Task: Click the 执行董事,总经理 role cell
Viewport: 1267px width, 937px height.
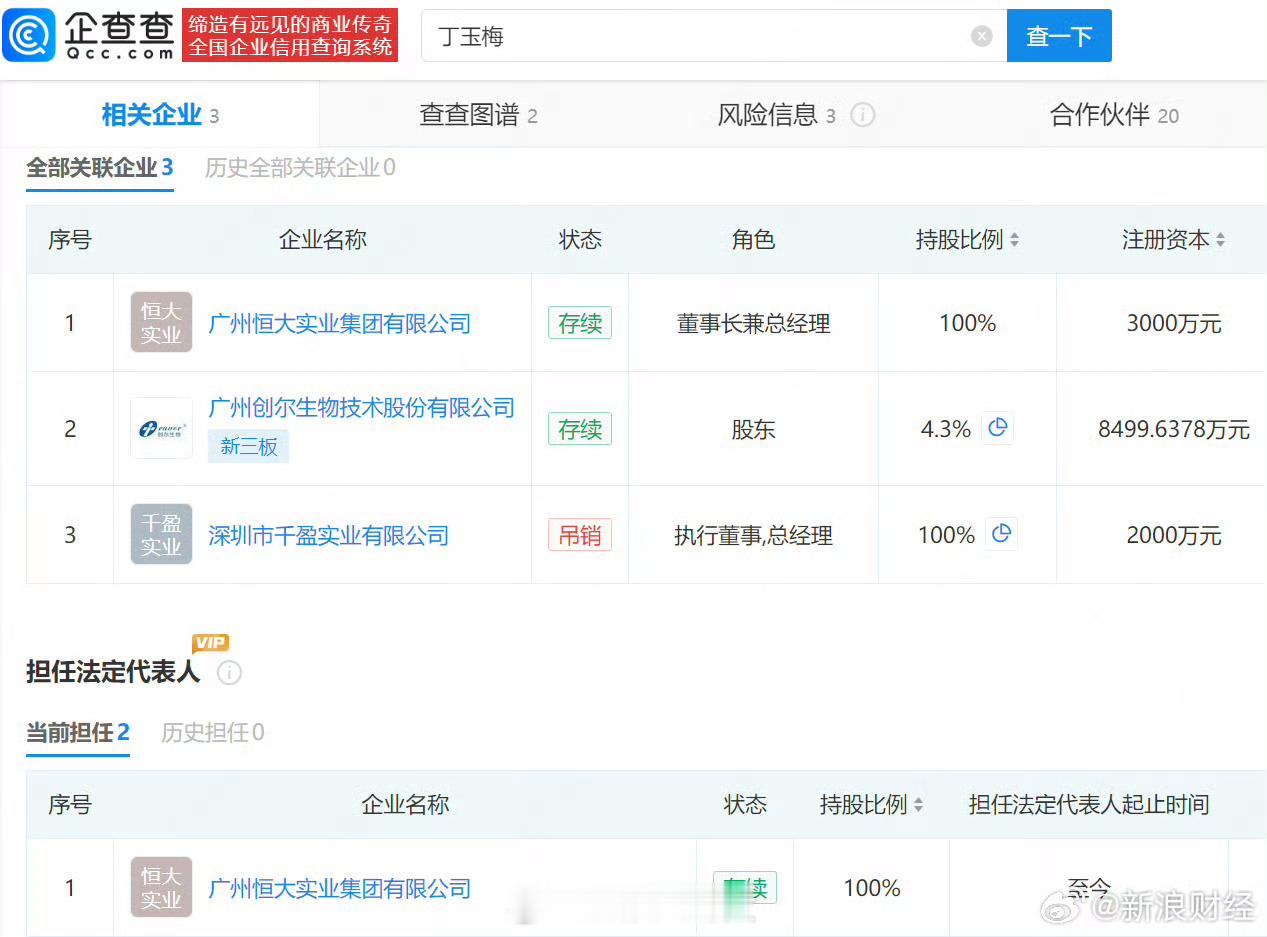Action: tap(753, 535)
